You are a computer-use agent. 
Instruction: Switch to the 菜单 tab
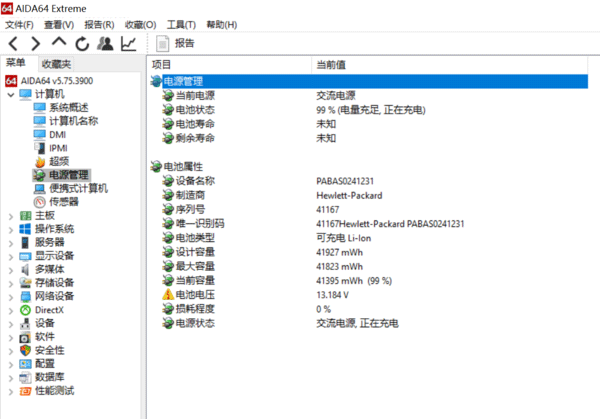pos(16,63)
